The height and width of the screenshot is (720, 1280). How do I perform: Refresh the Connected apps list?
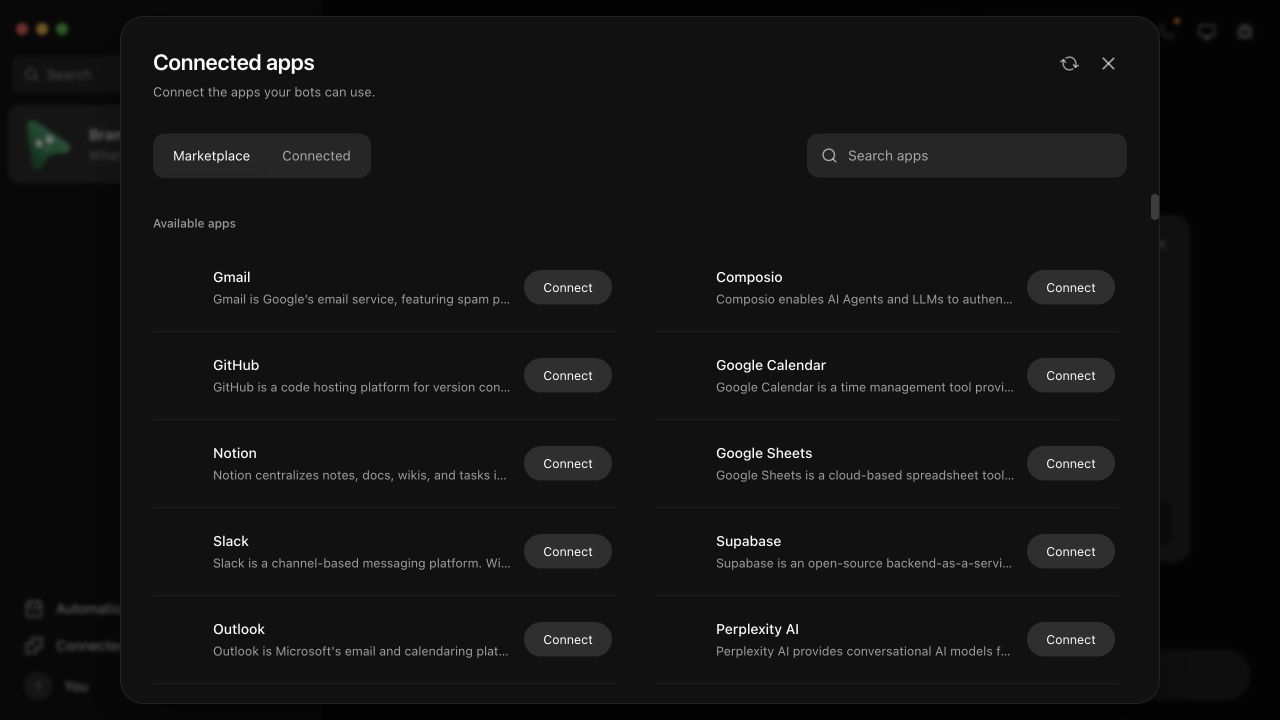1069,63
